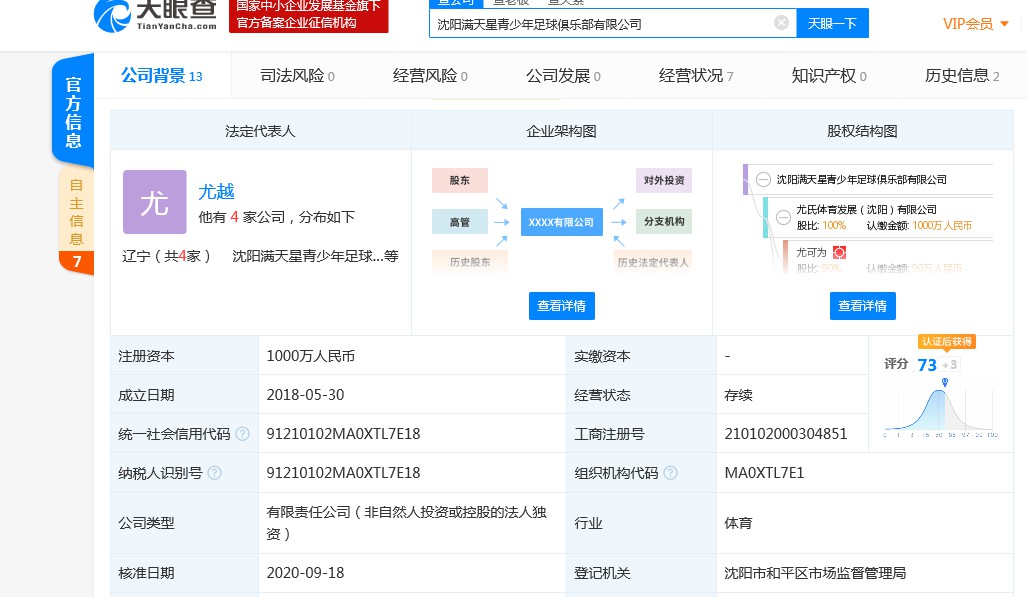This screenshot has width=1027, height=597.
Task: Click the approval date 2020-09-18
Action: 305,573
